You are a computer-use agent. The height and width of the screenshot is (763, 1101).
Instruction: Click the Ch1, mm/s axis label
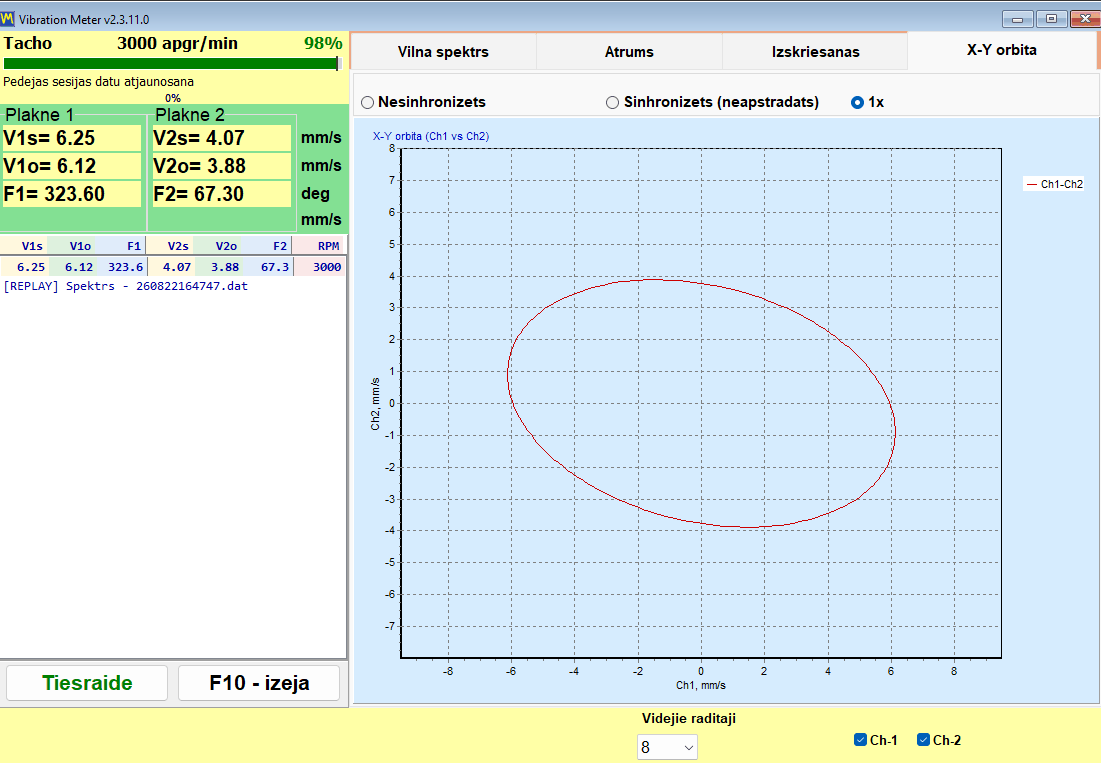(701, 685)
